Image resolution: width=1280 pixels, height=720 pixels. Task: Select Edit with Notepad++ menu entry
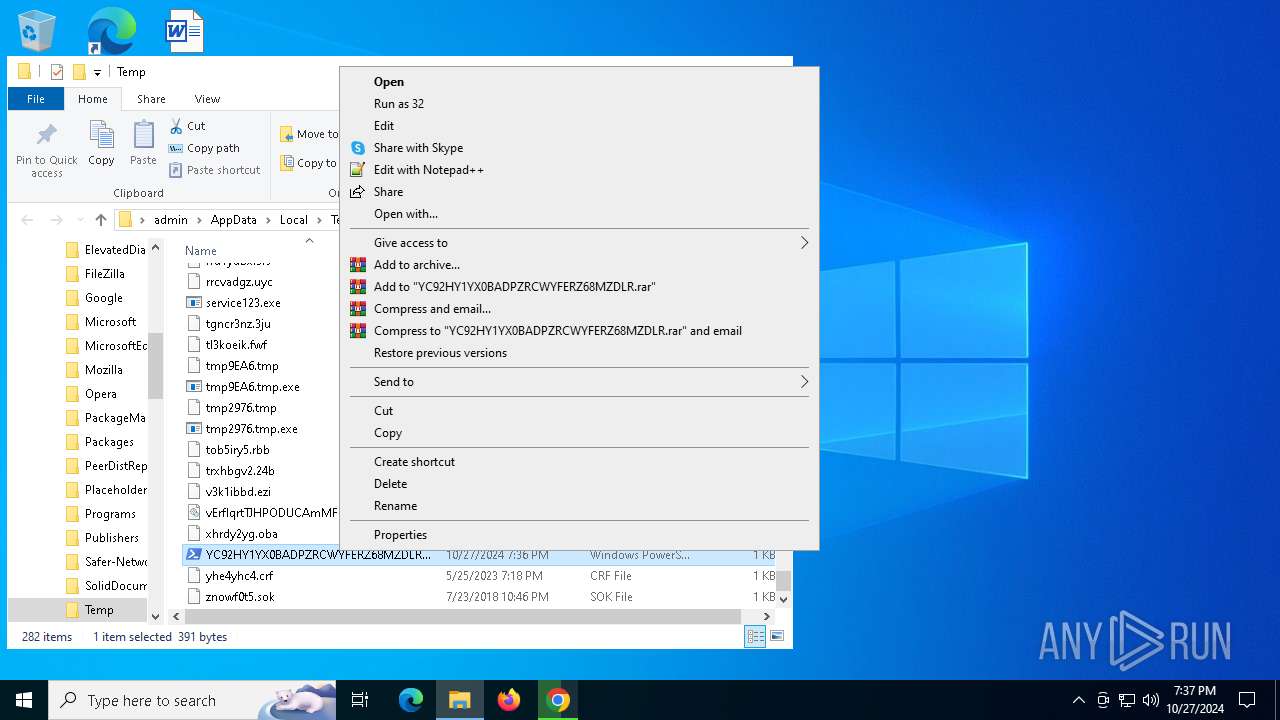[428, 170]
